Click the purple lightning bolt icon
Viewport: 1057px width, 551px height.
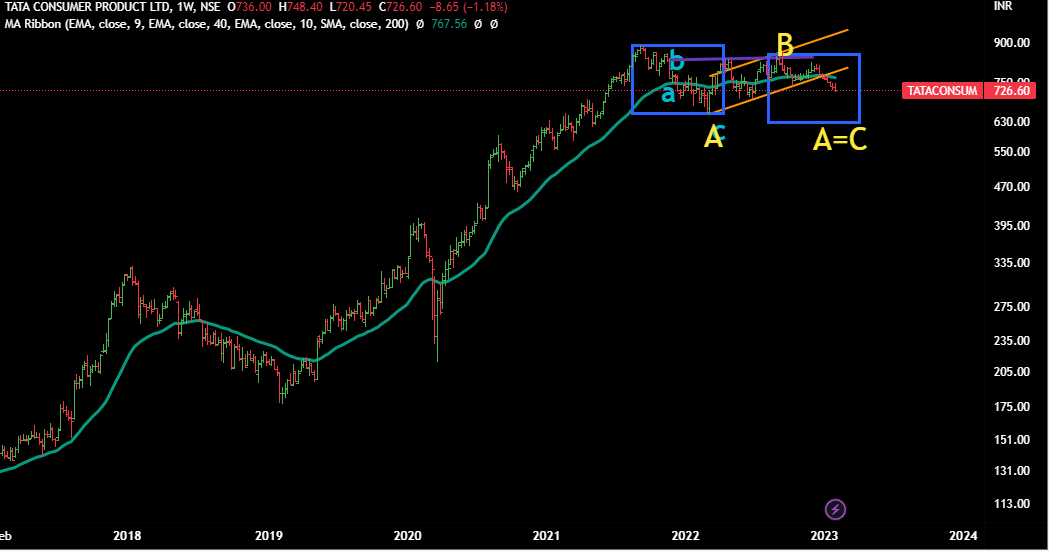click(x=837, y=509)
